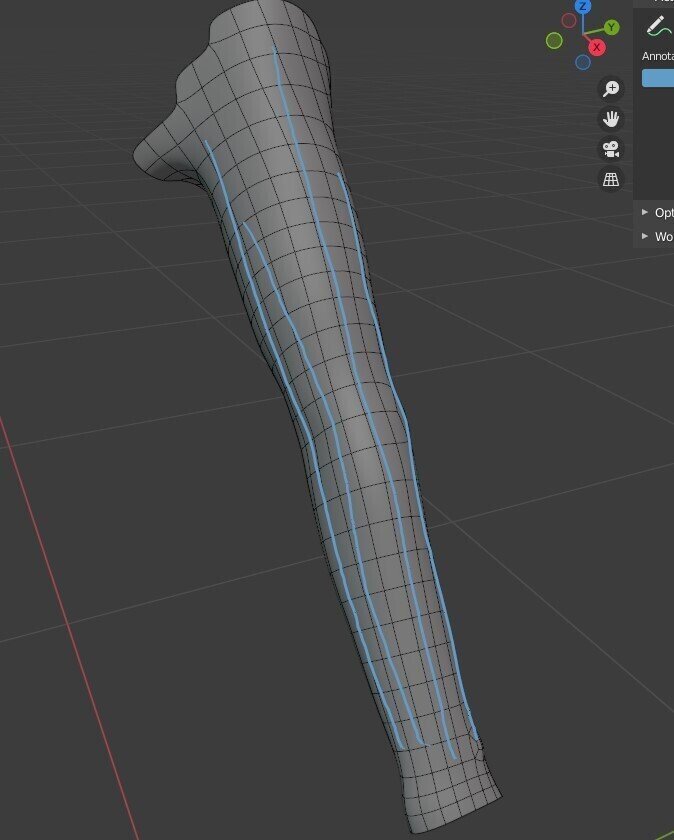Expand the Options panel triangle
Screen dimensions: 674x840
(645, 212)
